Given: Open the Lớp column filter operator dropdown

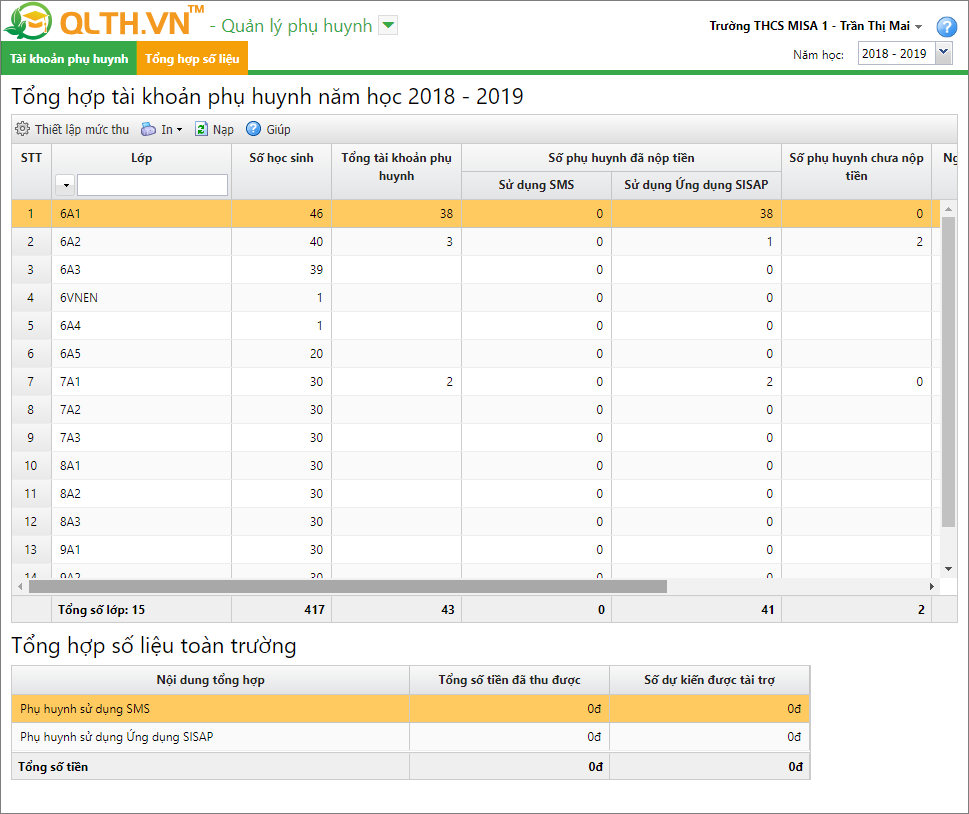Looking at the screenshot, I should [x=65, y=185].
